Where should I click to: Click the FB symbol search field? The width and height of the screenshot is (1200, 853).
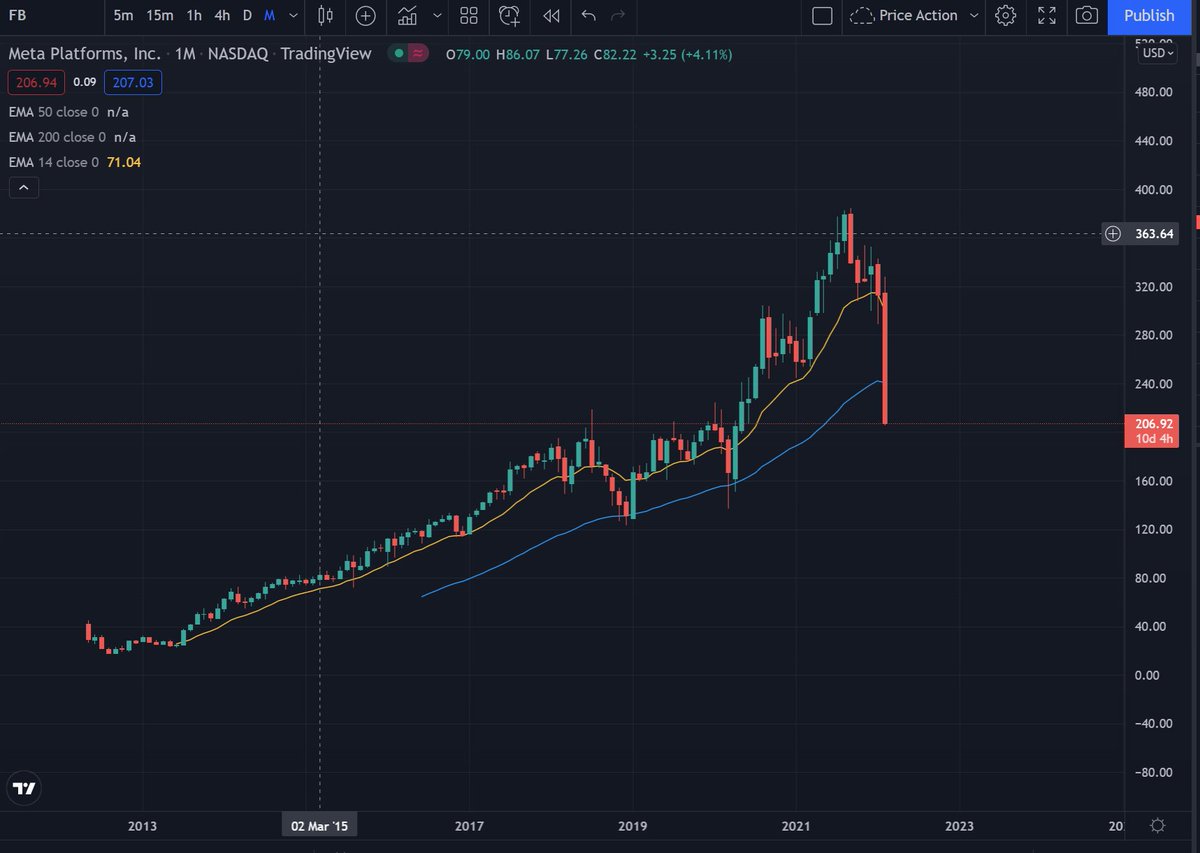pyautogui.click(x=50, y=15)
